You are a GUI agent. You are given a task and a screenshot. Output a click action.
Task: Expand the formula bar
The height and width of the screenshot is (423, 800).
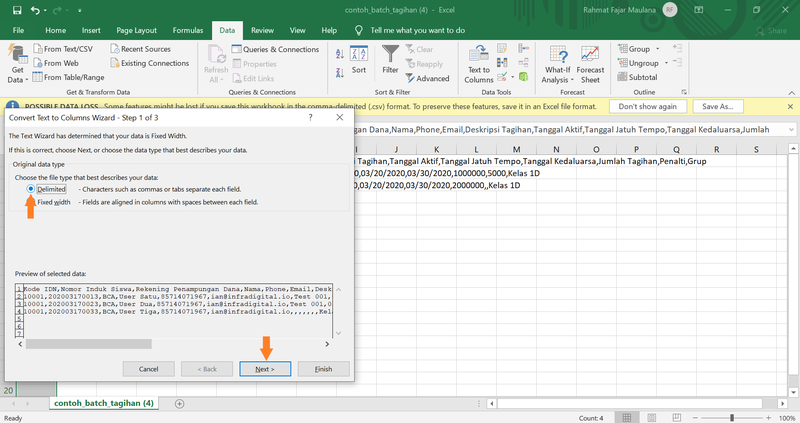791,130
